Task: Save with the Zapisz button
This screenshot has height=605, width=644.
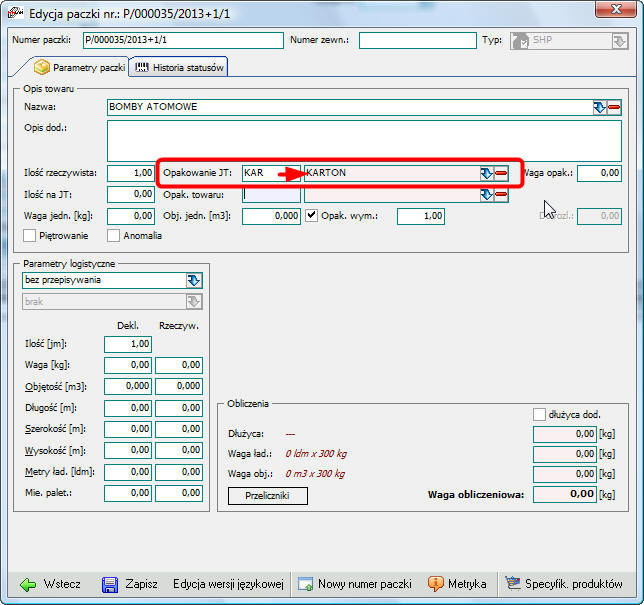Action: [129, 584]
